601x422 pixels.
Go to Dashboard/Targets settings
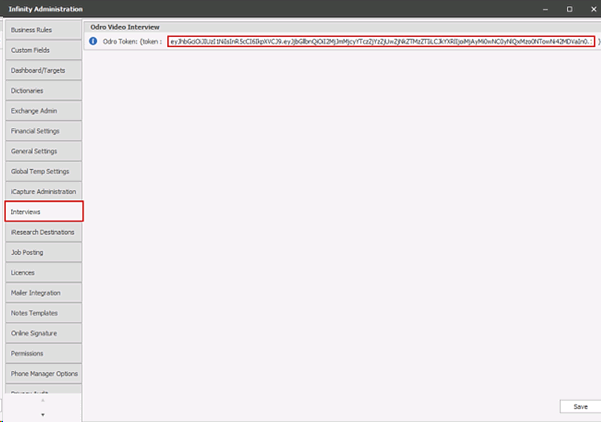point(42,70)
